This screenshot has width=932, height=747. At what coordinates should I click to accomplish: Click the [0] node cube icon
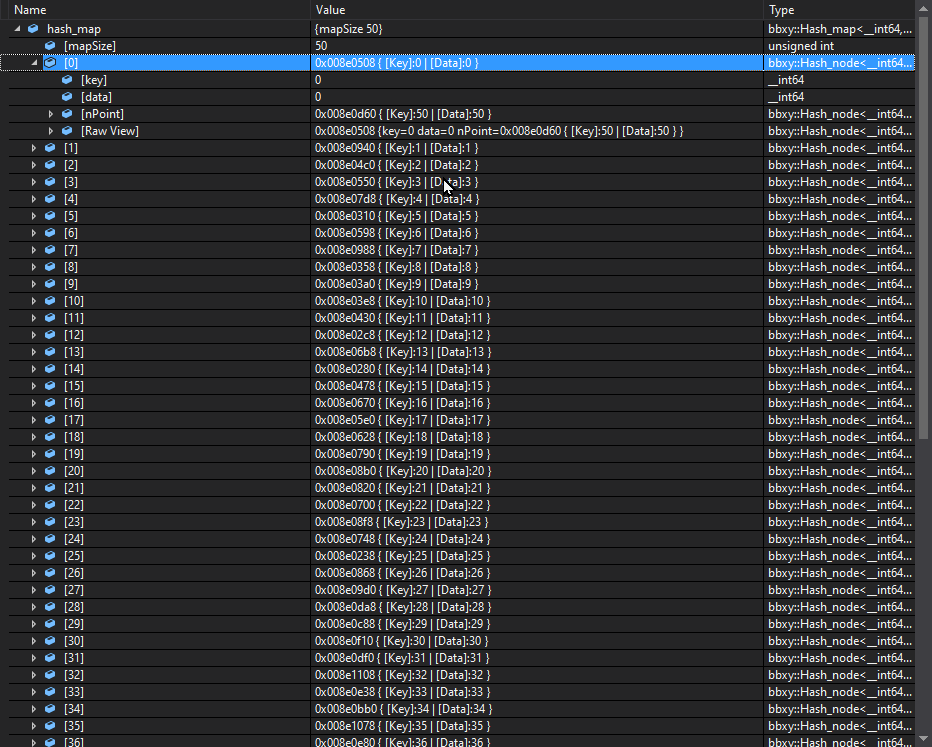pyautogui.click(x=51, y=62)
